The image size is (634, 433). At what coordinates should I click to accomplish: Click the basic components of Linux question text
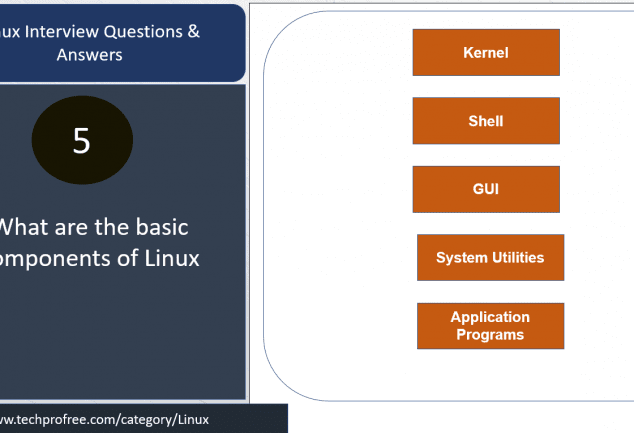(x=99, y=243)
